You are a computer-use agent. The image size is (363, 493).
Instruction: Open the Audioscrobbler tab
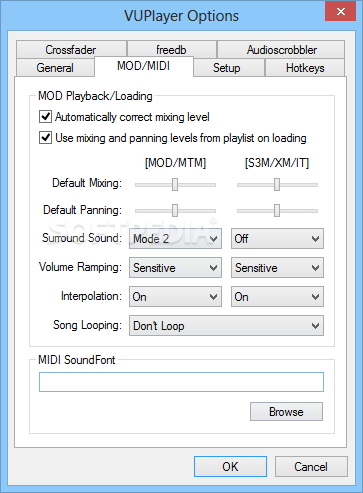click(281, 50)
